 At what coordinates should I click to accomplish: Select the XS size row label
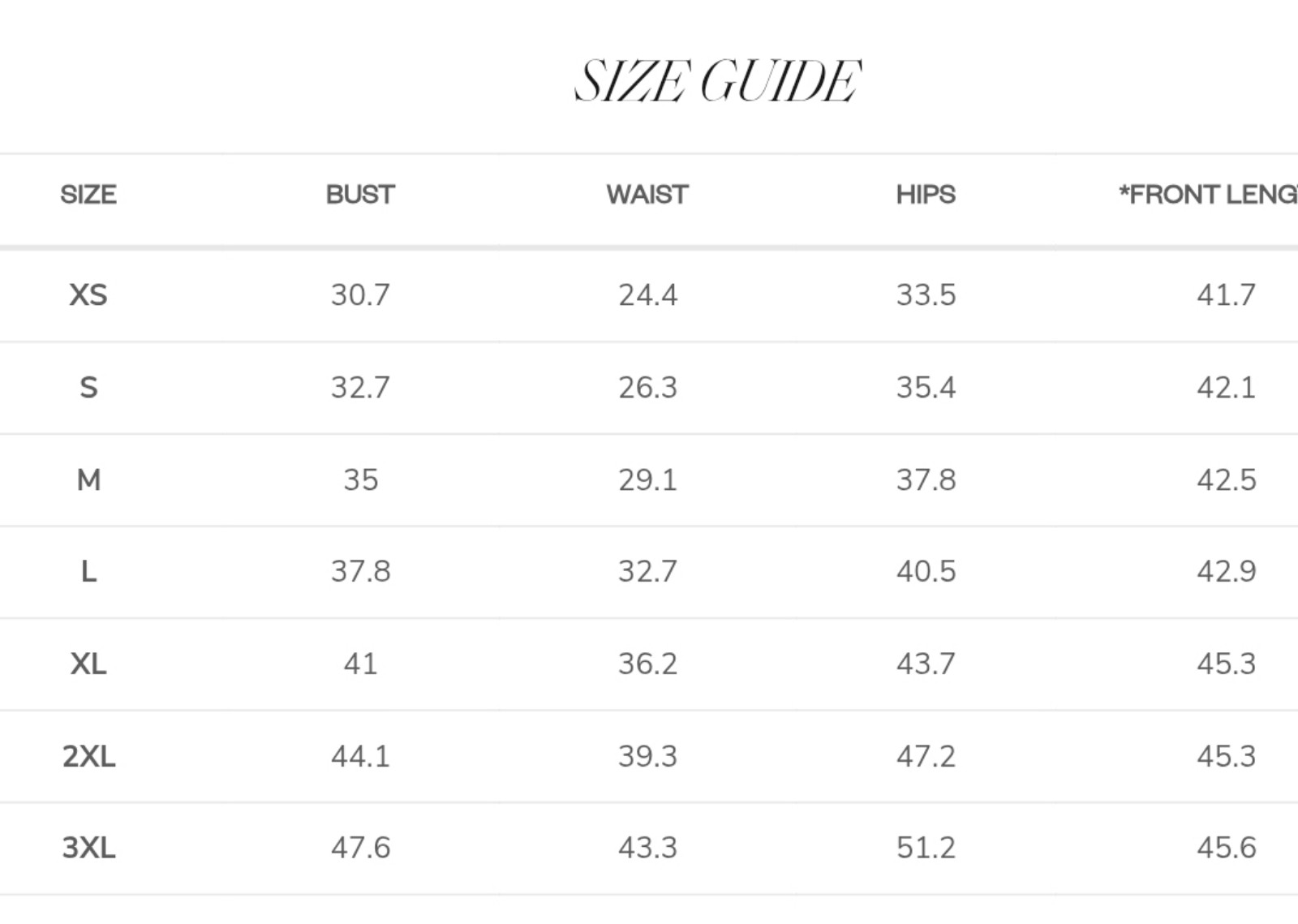click(x=88, y=294)
